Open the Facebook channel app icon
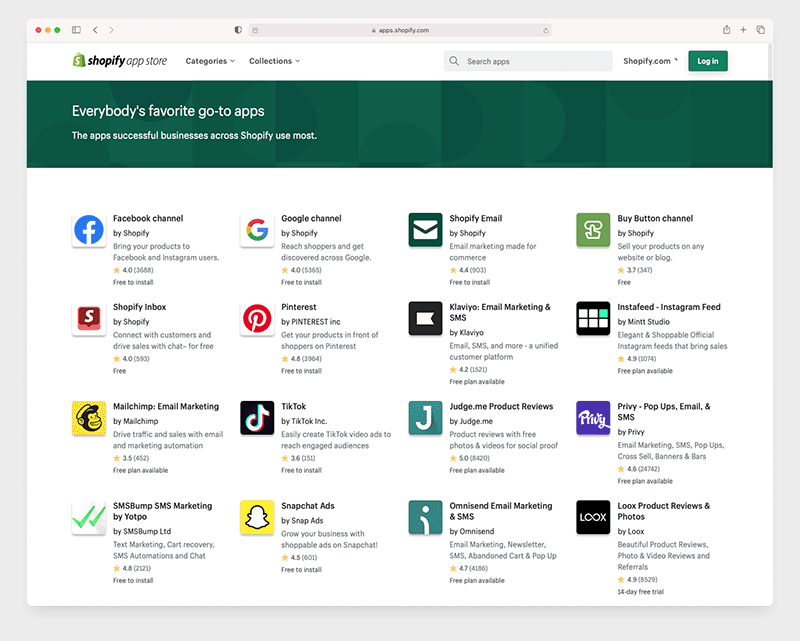Screen dimensions: 800x641 [x=89, y=230]
